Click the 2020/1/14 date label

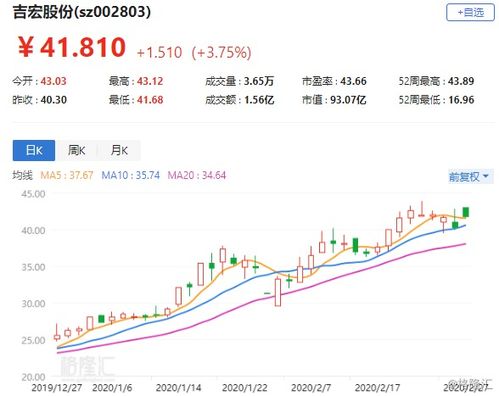[178, 388]
